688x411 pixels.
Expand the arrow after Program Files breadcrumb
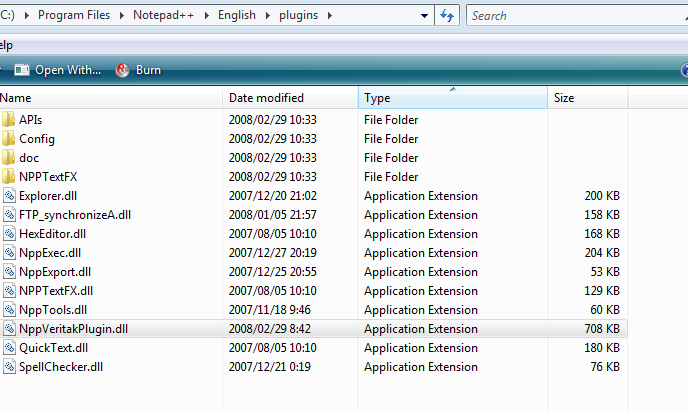tap(122, 16)
